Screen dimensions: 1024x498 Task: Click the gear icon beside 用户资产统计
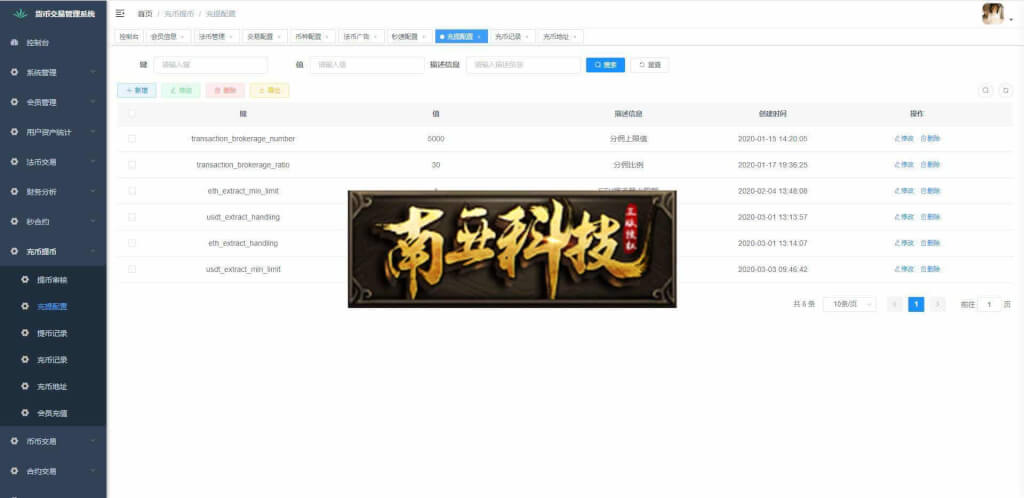point(14,132)
